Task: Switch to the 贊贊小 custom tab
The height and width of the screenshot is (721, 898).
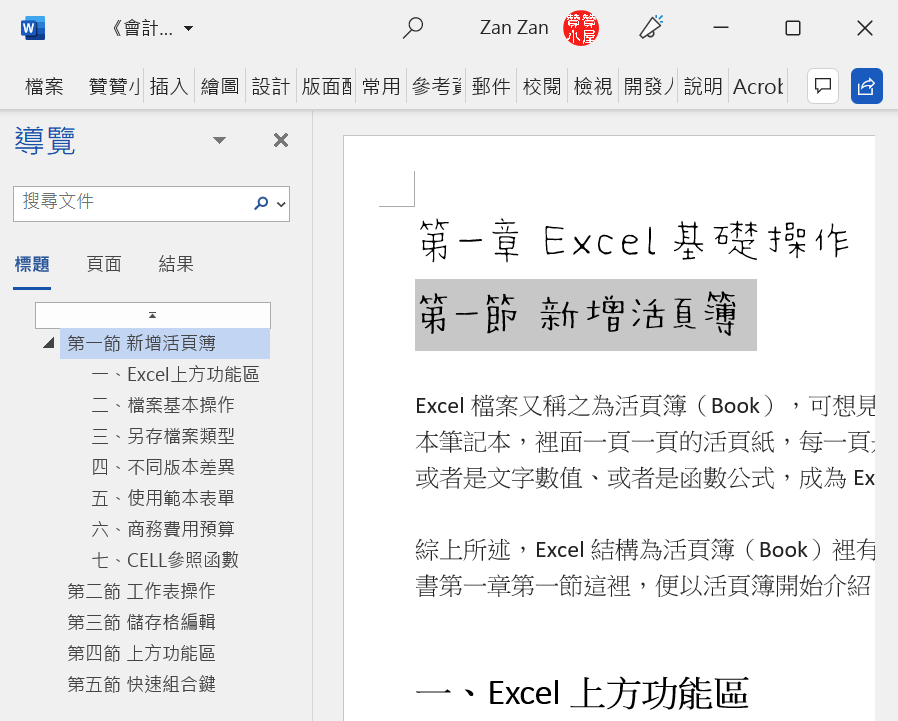Action: pos(114,86)
